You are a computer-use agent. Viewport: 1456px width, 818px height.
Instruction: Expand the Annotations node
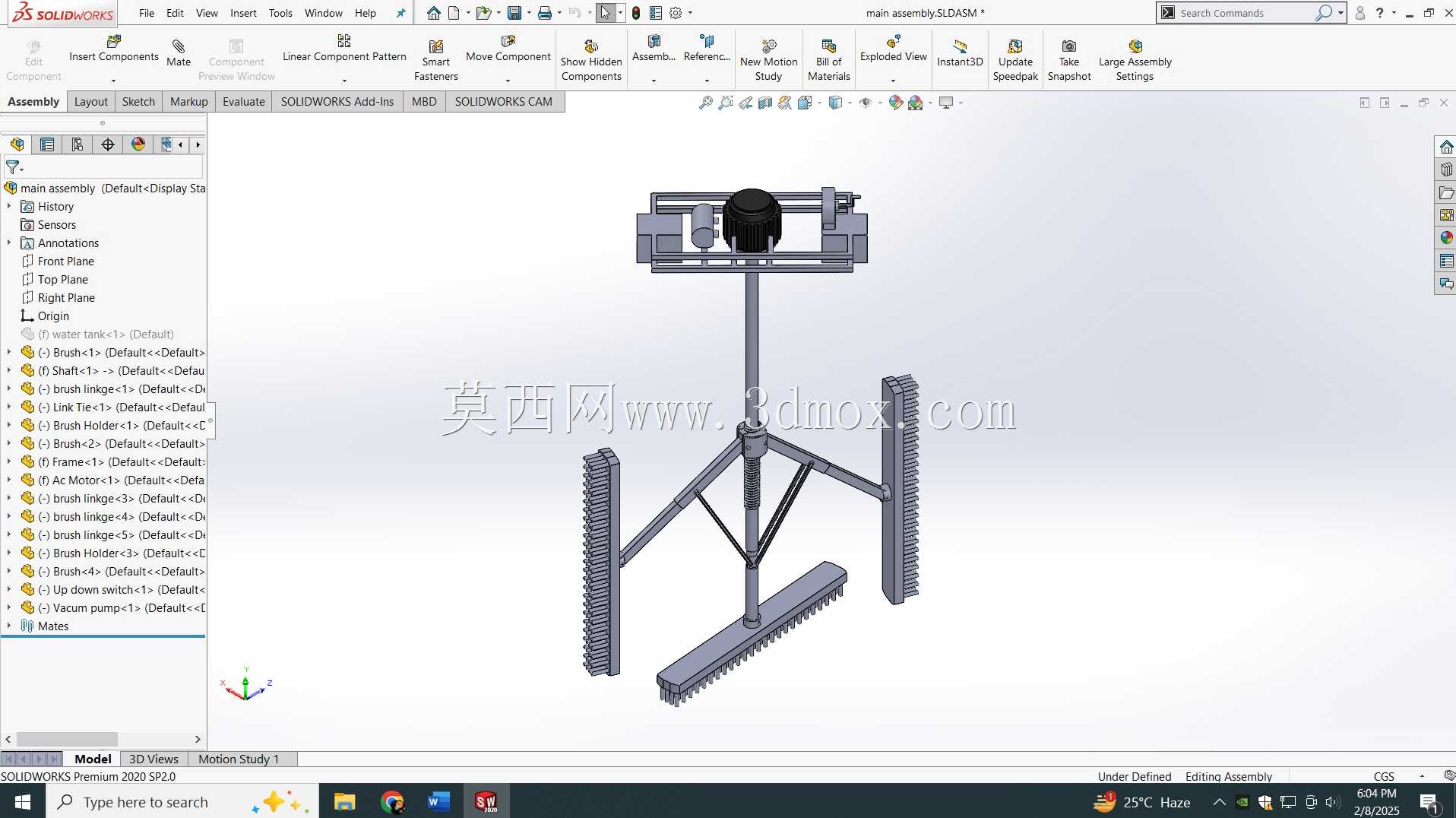click(x=9, y=243)
